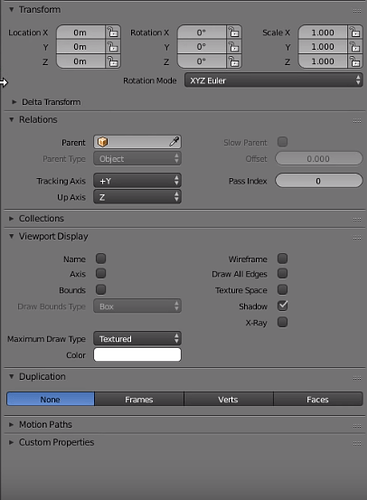
Task: Toggle lock icon for Location Z
Action: (x=113, y=61)
